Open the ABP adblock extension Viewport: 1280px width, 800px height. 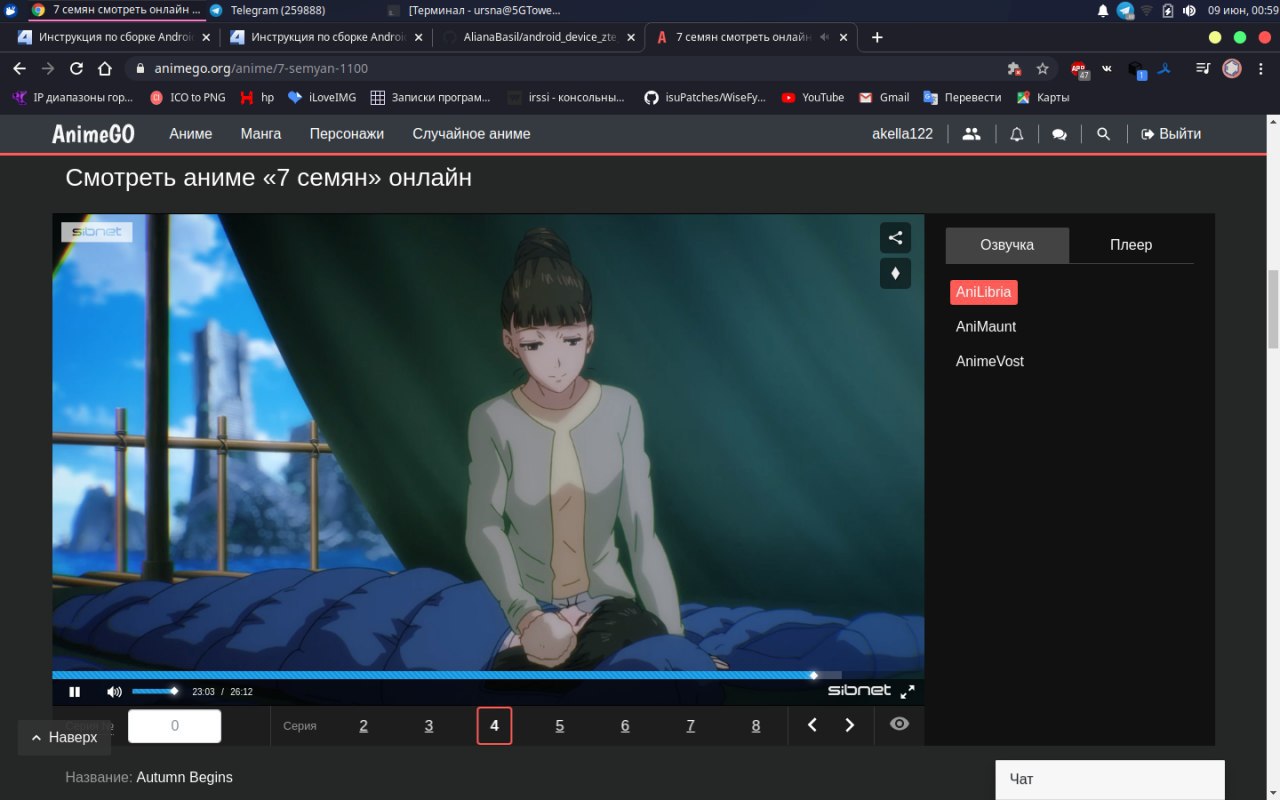pyautogui.click(x=1079, y=69)
